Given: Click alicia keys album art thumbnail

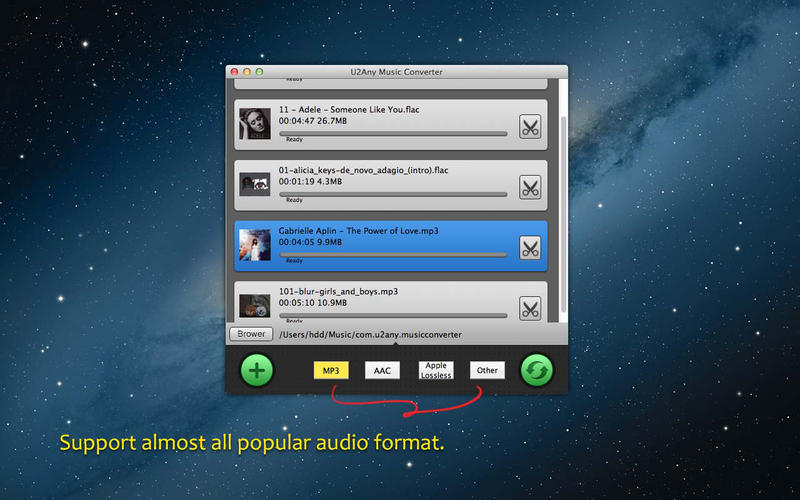Looking at the screenshot, I should [255, 184].
